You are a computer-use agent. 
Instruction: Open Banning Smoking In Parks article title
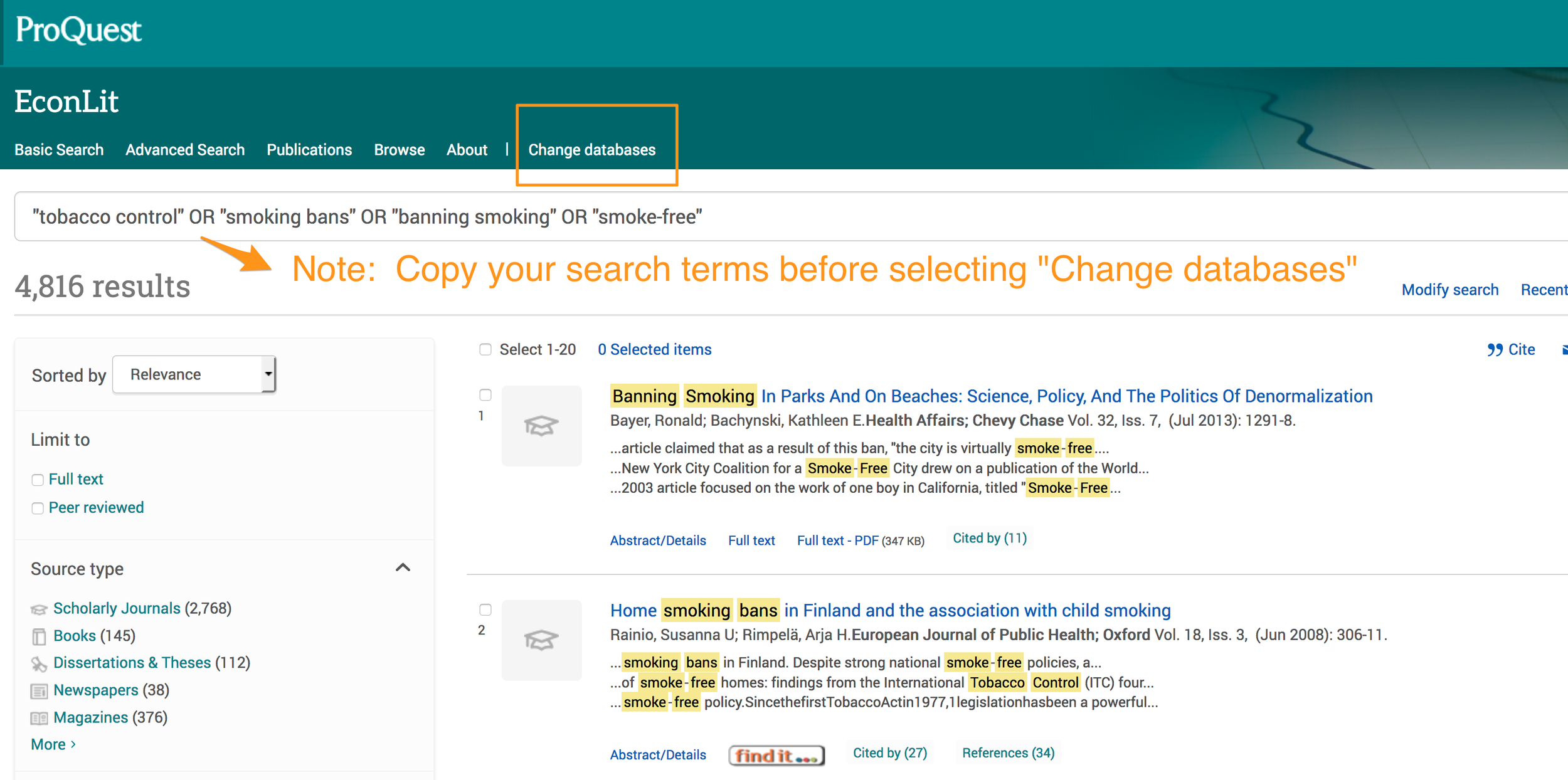click(x=992, y=396)
